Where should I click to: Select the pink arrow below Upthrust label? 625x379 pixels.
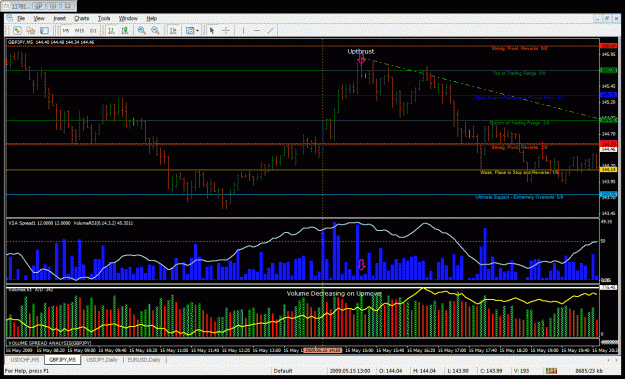(x=361, y=59)
